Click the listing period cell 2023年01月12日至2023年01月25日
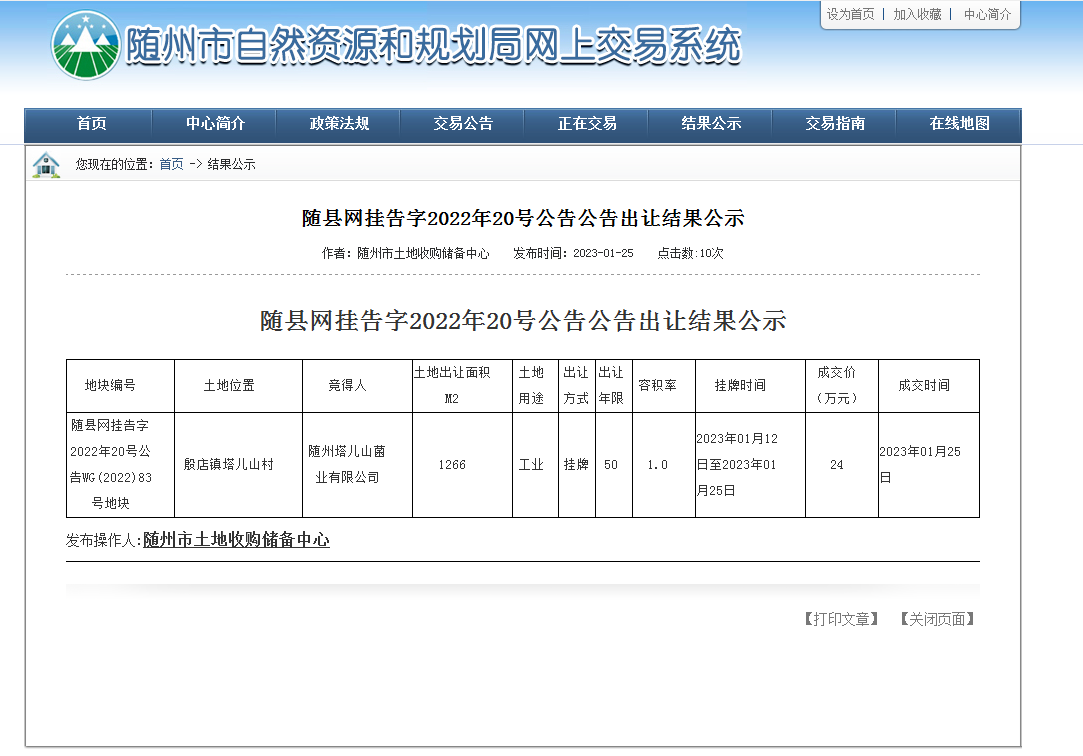 coord(737,465)
